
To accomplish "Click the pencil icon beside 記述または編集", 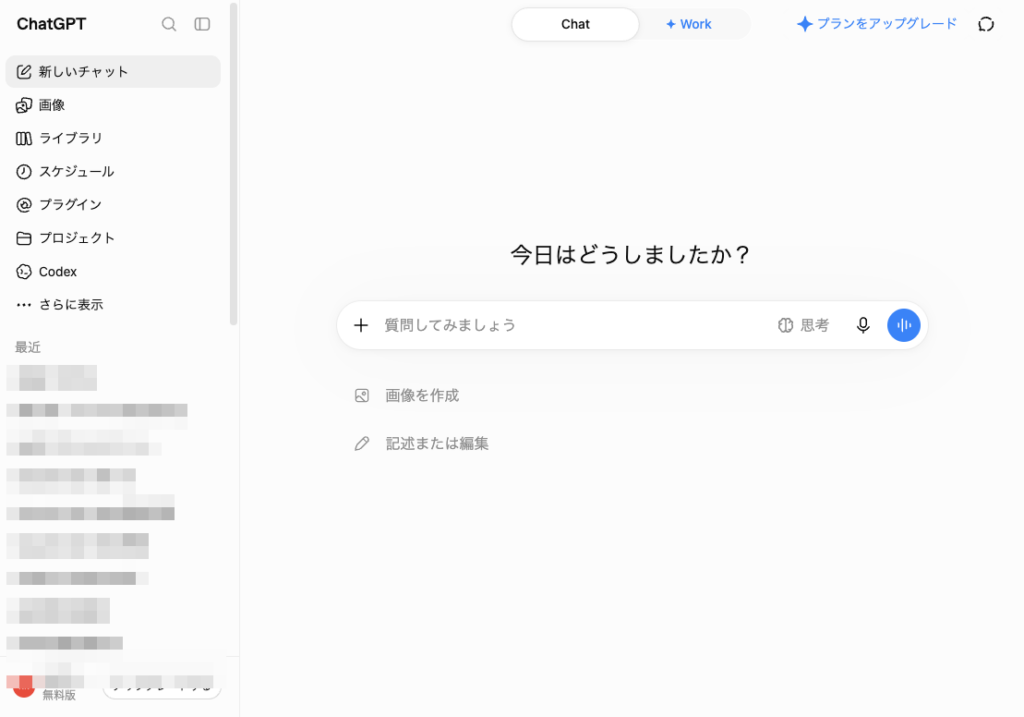I will tap(362, 444).
